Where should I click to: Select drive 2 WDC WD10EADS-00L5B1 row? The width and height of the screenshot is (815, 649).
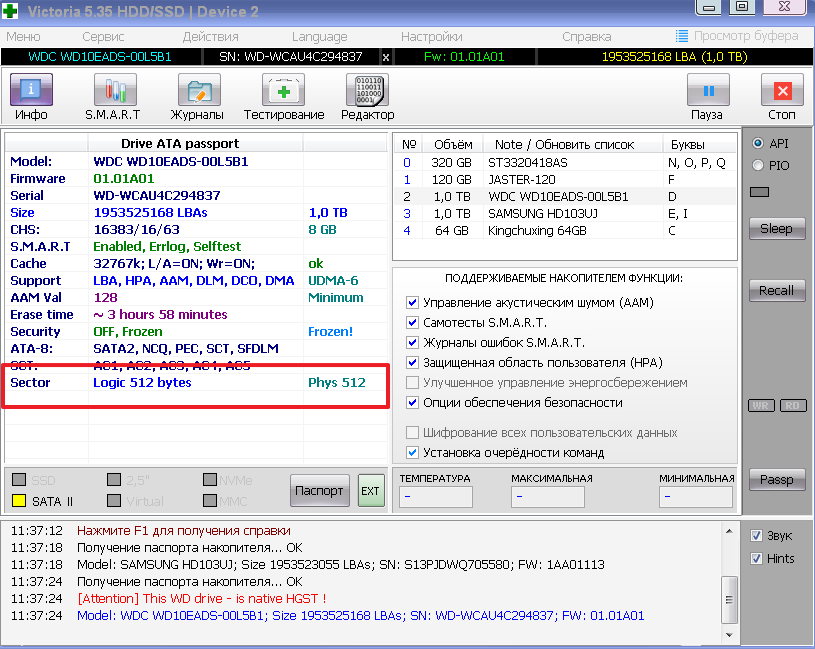pyautogui.click(x=565, y=196)
